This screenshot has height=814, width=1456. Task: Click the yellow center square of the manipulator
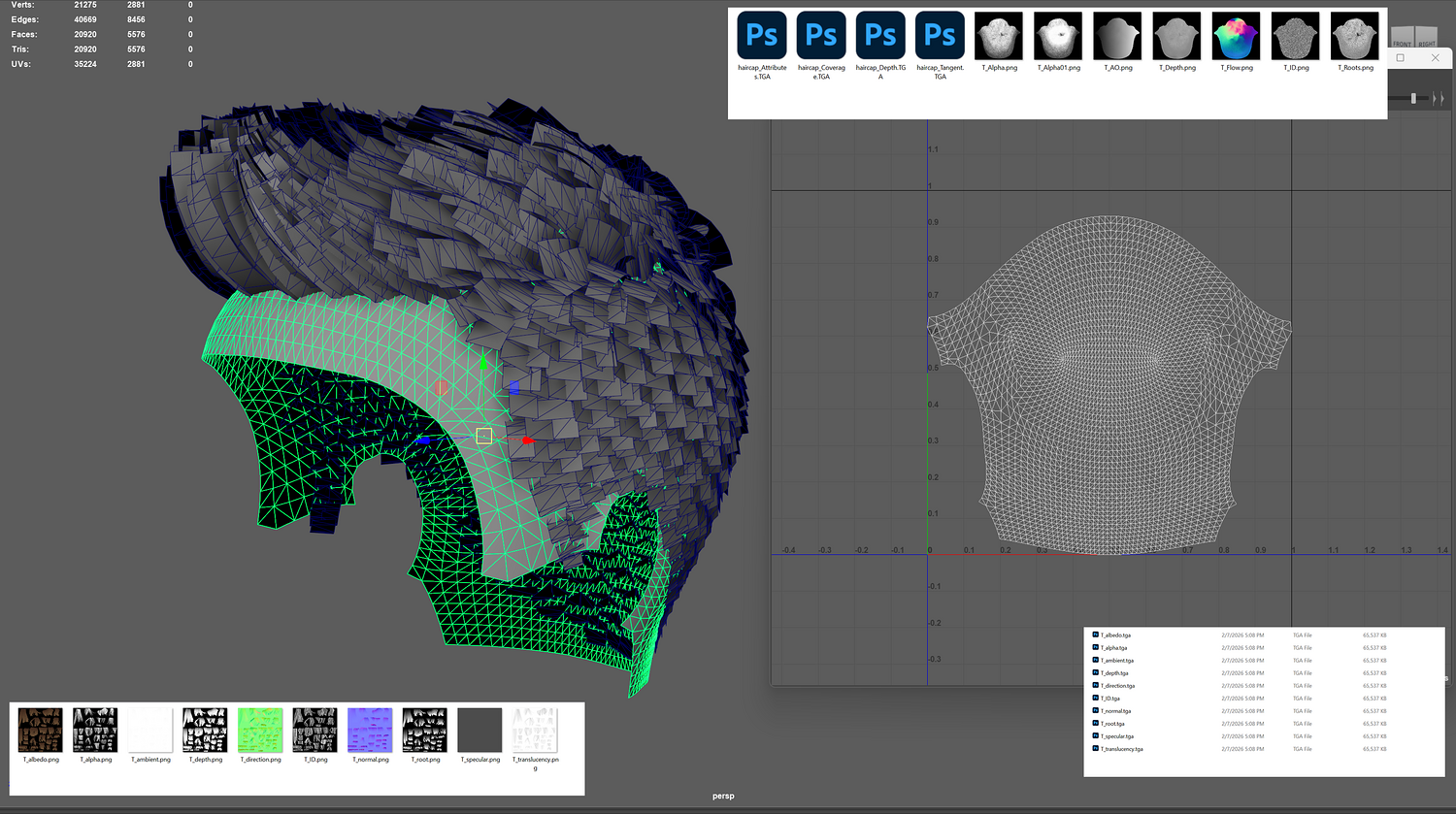coord(484,437)
